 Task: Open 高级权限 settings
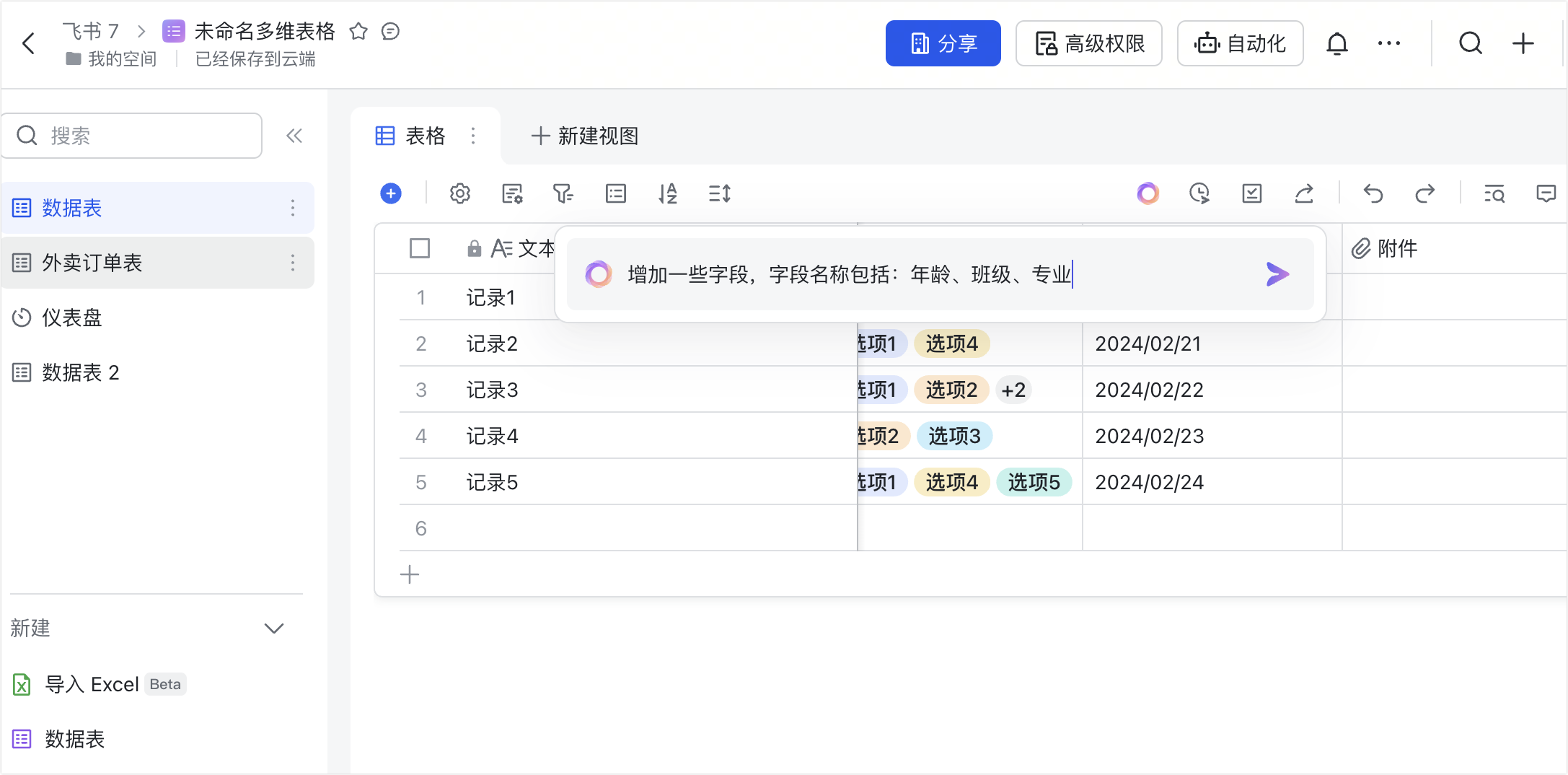(x=1088, y=44)
